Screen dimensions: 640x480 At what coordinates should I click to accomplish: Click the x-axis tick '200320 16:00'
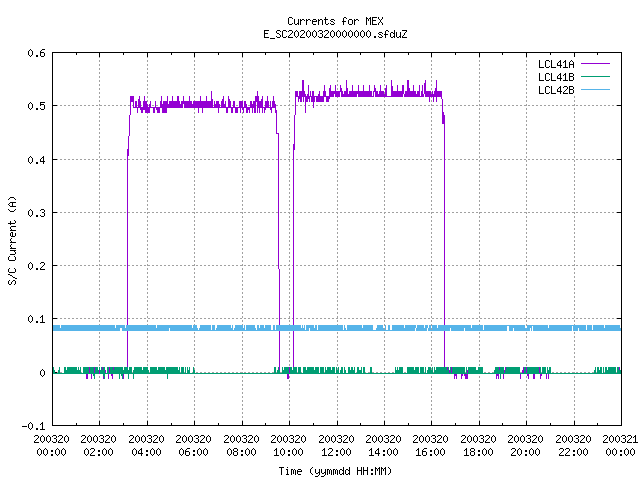430,446
